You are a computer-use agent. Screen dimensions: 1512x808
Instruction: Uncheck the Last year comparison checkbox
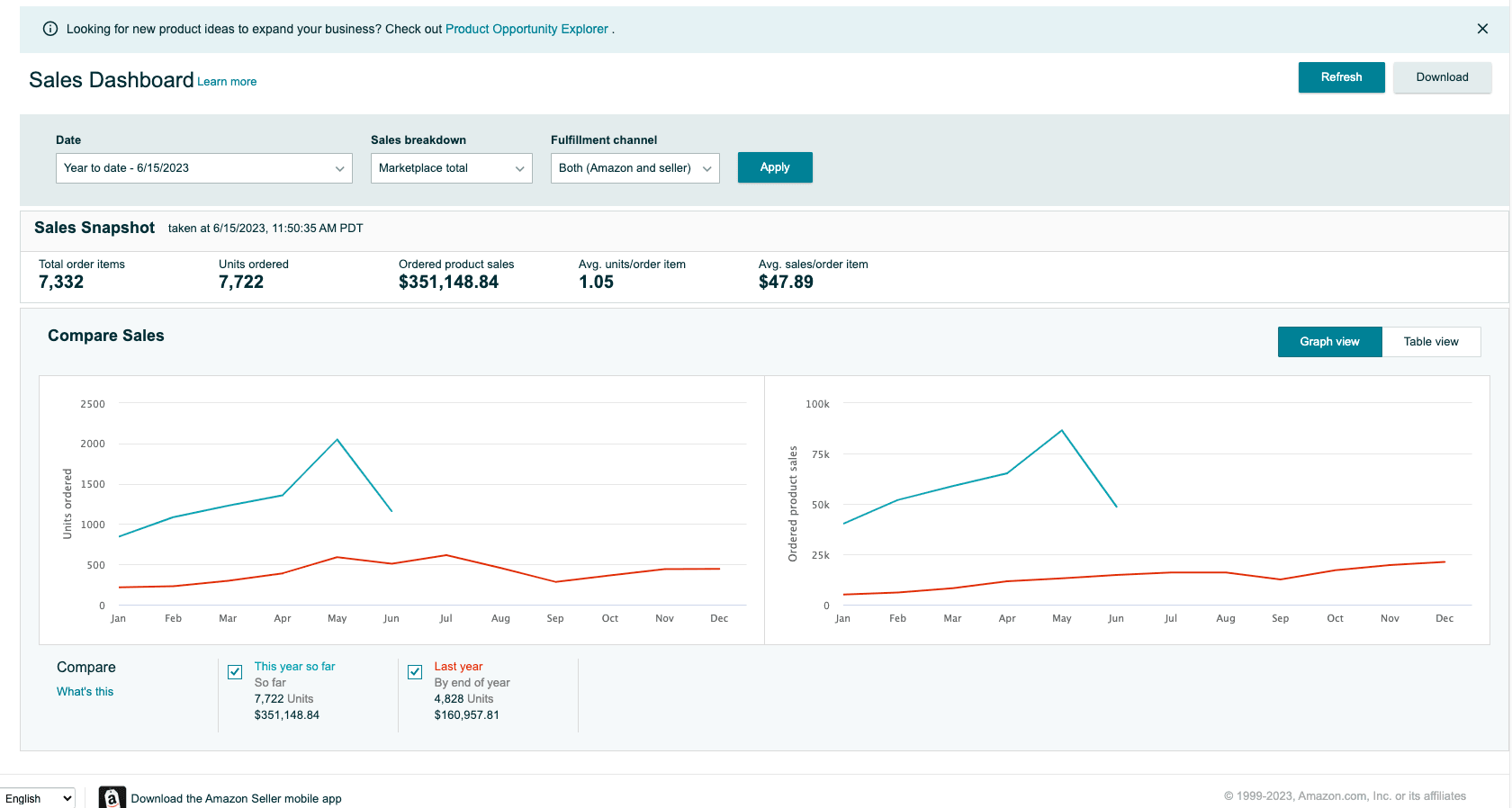tap(415, 672)
